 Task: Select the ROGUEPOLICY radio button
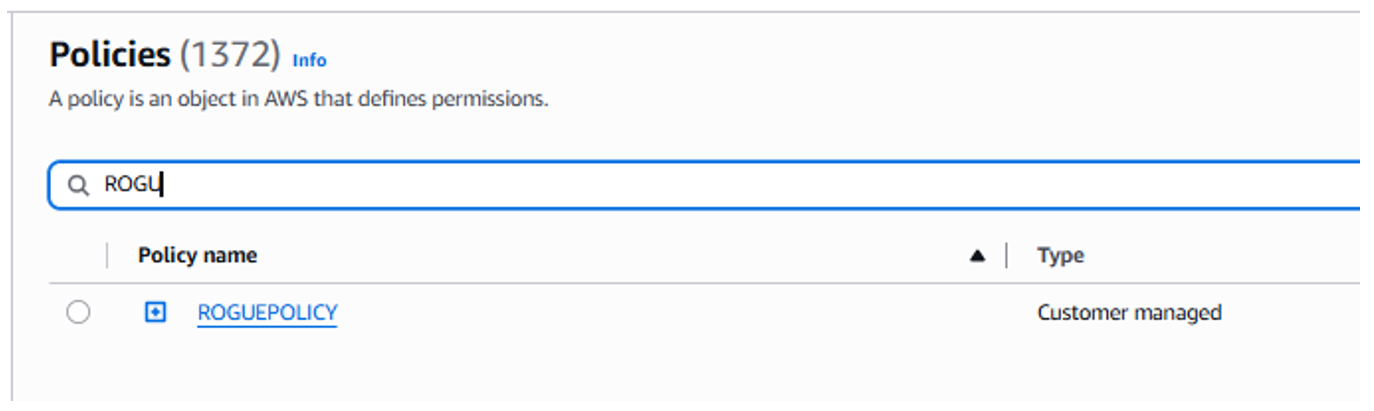tap(78, 313)
